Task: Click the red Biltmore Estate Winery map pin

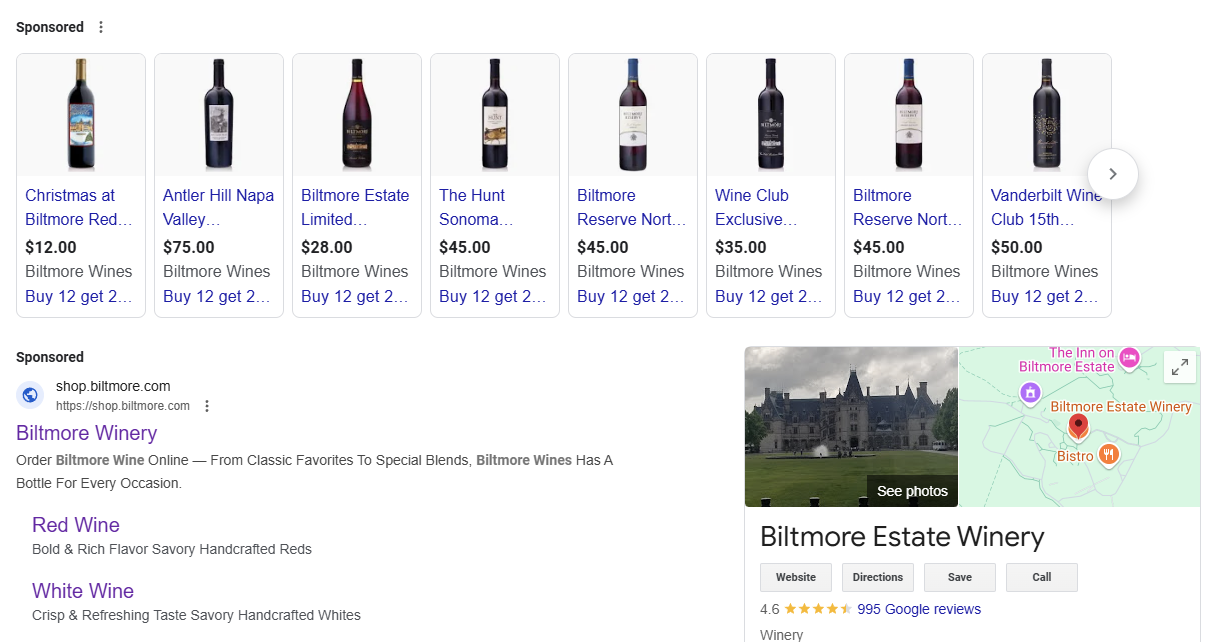Action: tap(1078, 427)
